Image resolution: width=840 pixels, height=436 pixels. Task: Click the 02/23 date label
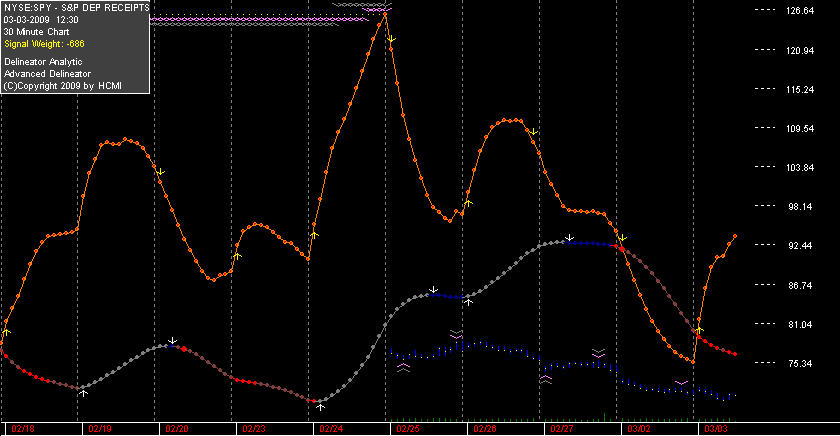[254, 429]
